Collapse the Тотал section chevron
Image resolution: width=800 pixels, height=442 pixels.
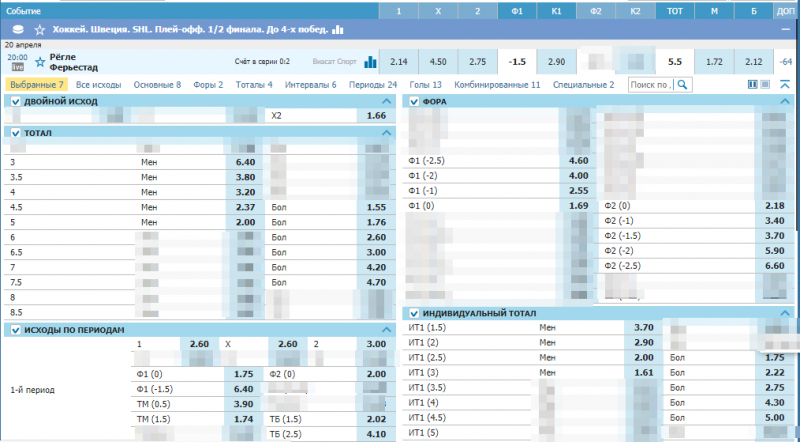pyautogui.click(x=387, y=132)
